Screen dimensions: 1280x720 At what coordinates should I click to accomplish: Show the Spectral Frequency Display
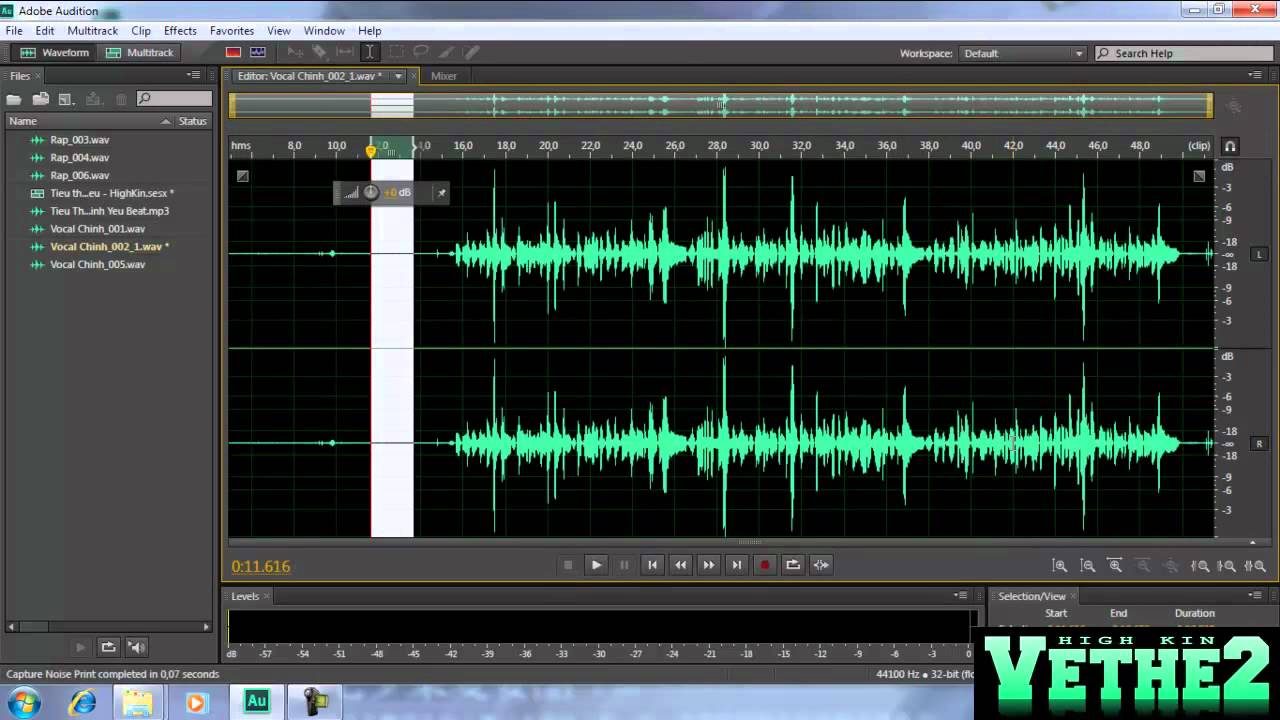click(x=233, y=52)
